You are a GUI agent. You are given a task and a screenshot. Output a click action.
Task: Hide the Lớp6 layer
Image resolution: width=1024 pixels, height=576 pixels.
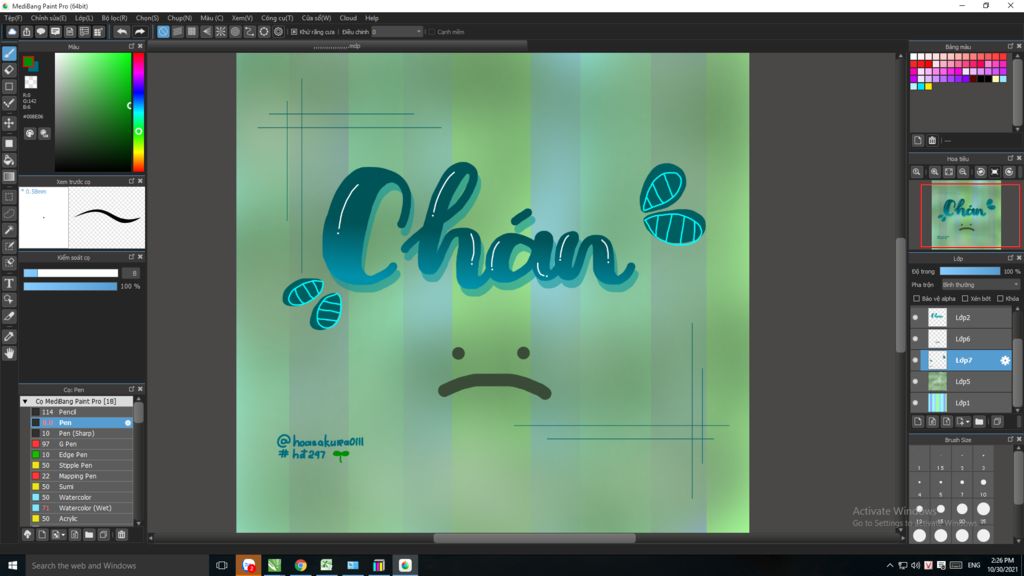(915, 339)
